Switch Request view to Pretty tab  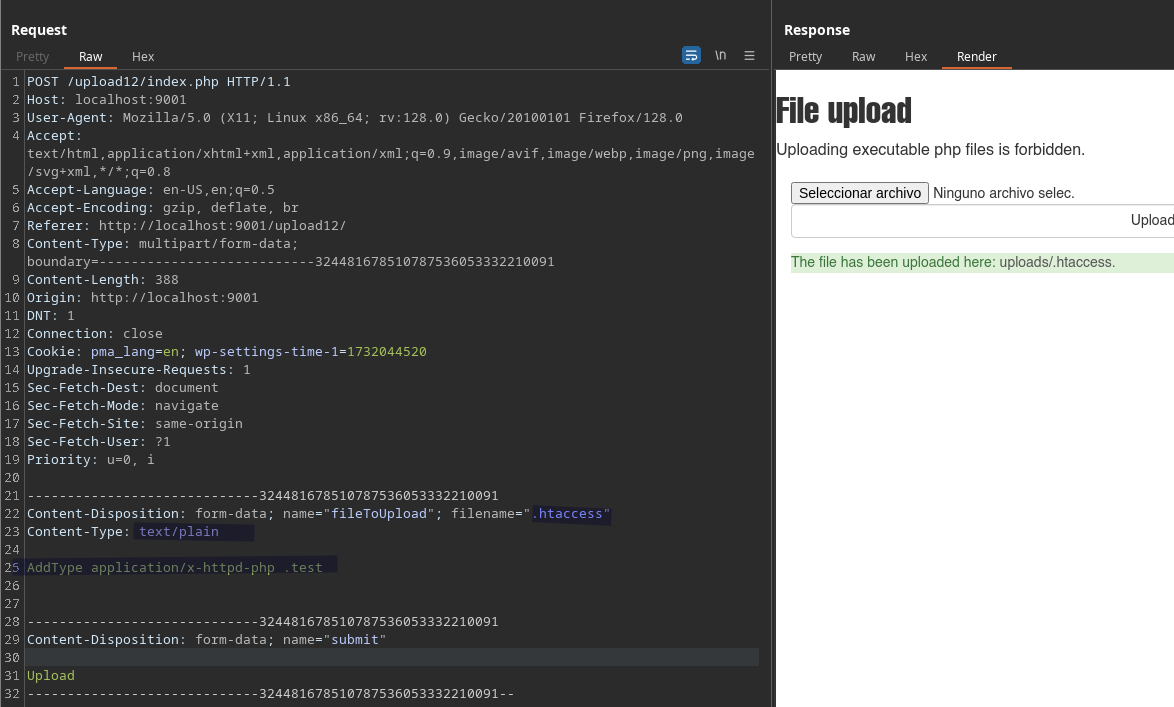(x=32, y=57)
